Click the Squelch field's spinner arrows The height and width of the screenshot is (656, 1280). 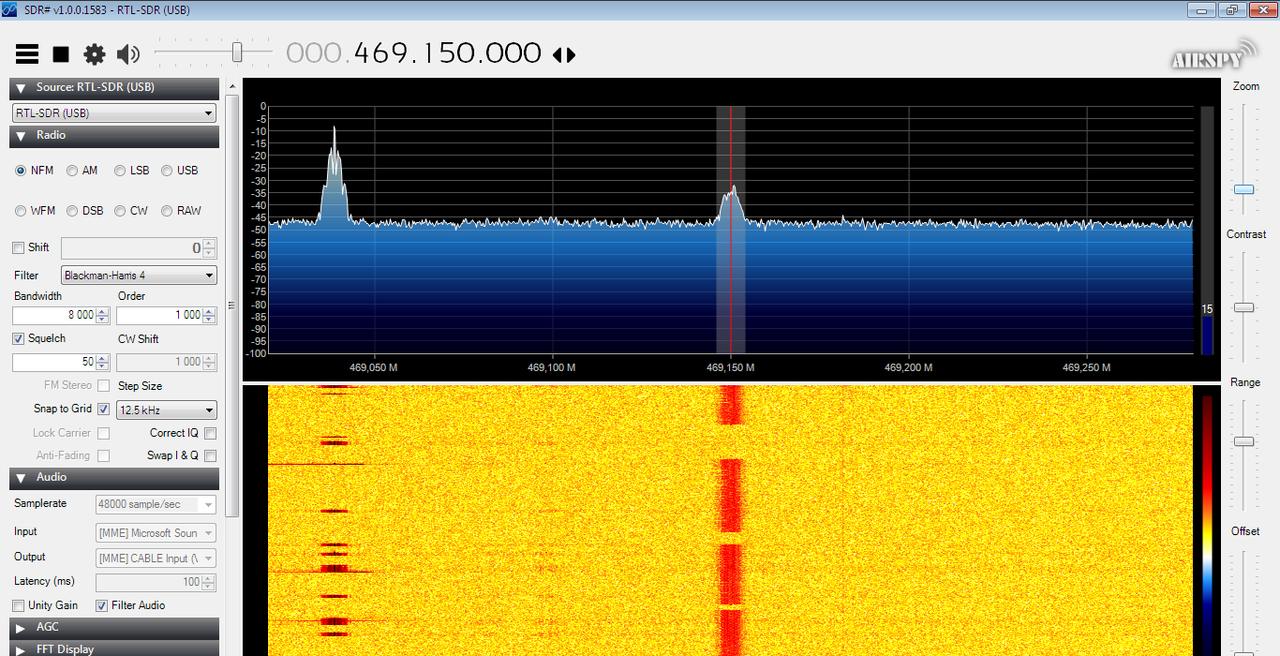pyautogui.click(x=104, y=362)
